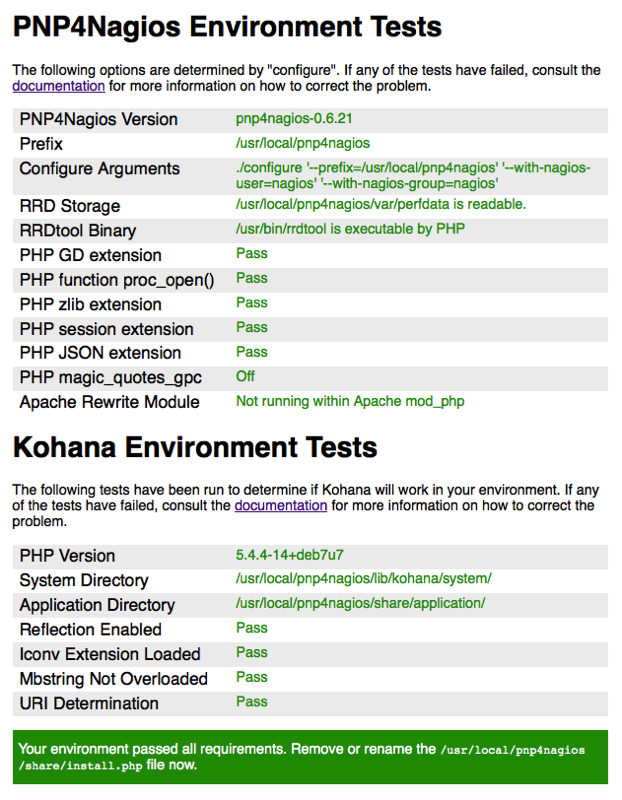
Task: Click the RRD Storage perfdata readable message
Action: click(380, 205)
